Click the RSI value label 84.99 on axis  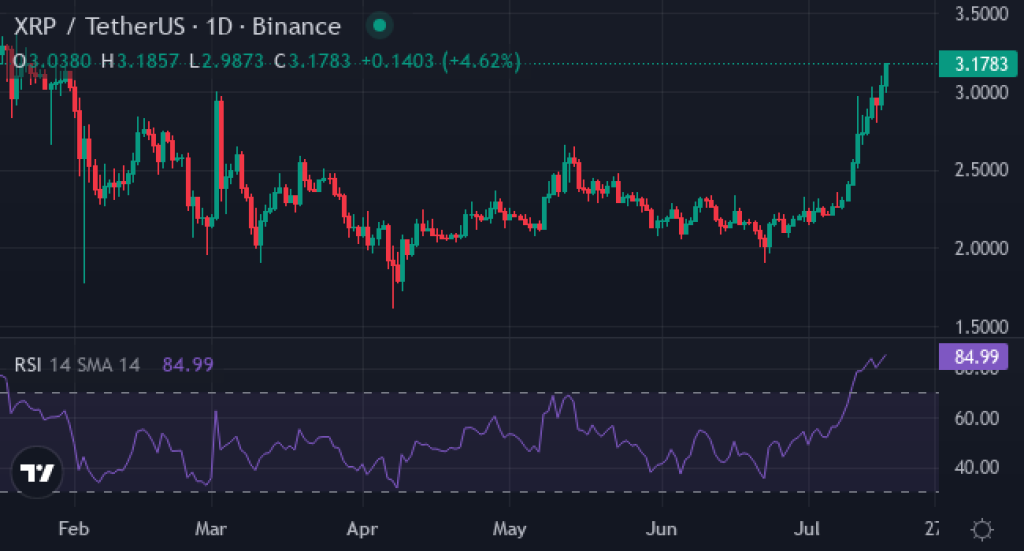(x=974, y=356)
